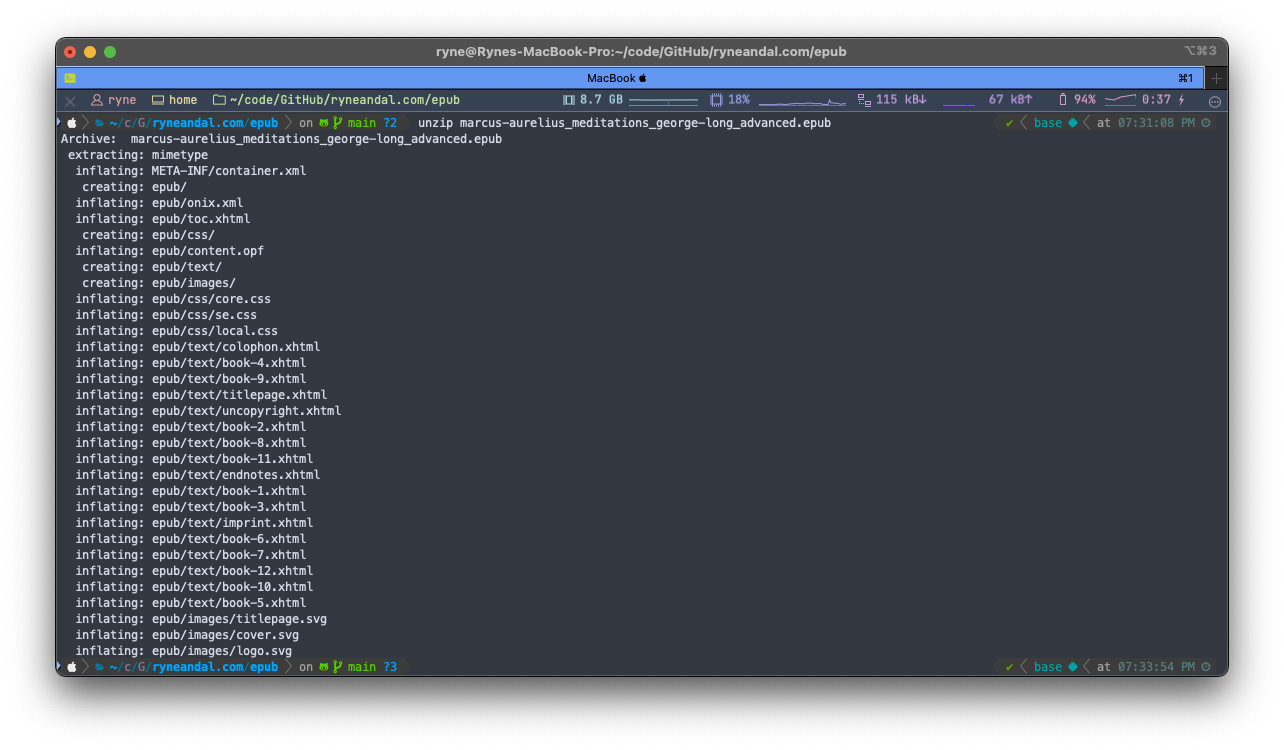The width and height of the screenshot is (1284, 750).
Task: Click the timestamp 07:31:08 PM
Action: click(1155, 123)
